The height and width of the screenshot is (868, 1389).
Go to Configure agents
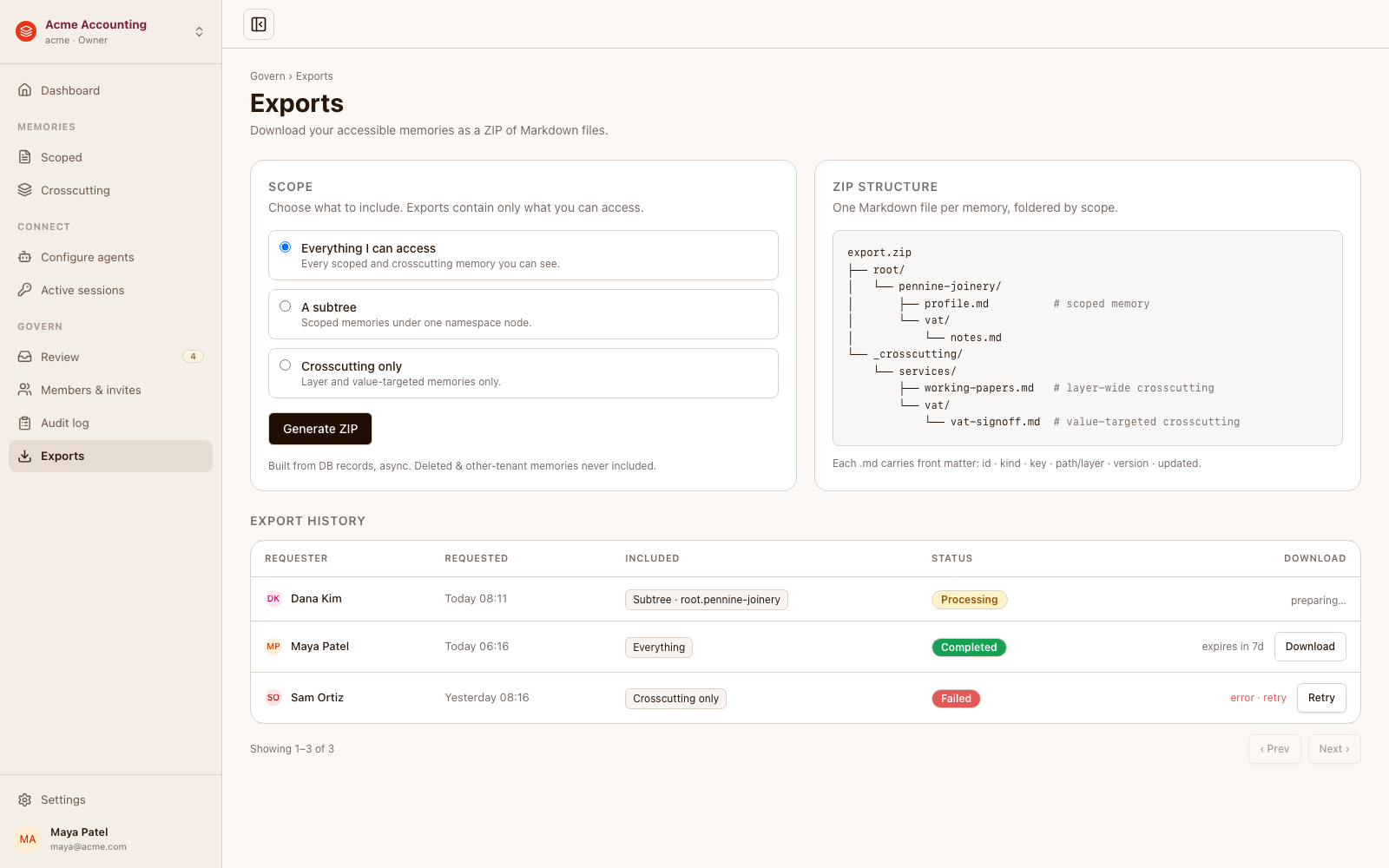pos(110,257)
